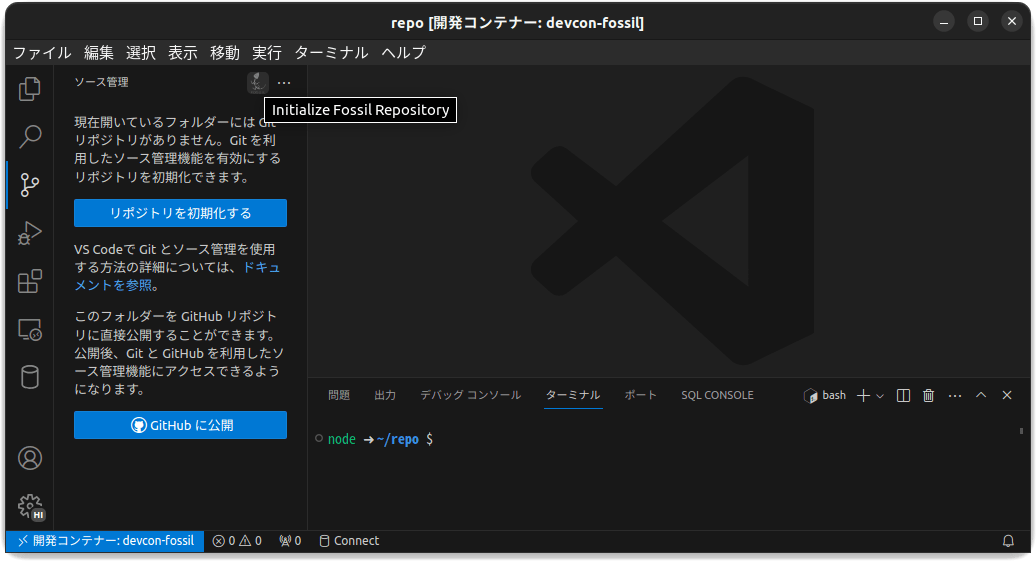Open the 実行 menu

[x=267, y=53]
